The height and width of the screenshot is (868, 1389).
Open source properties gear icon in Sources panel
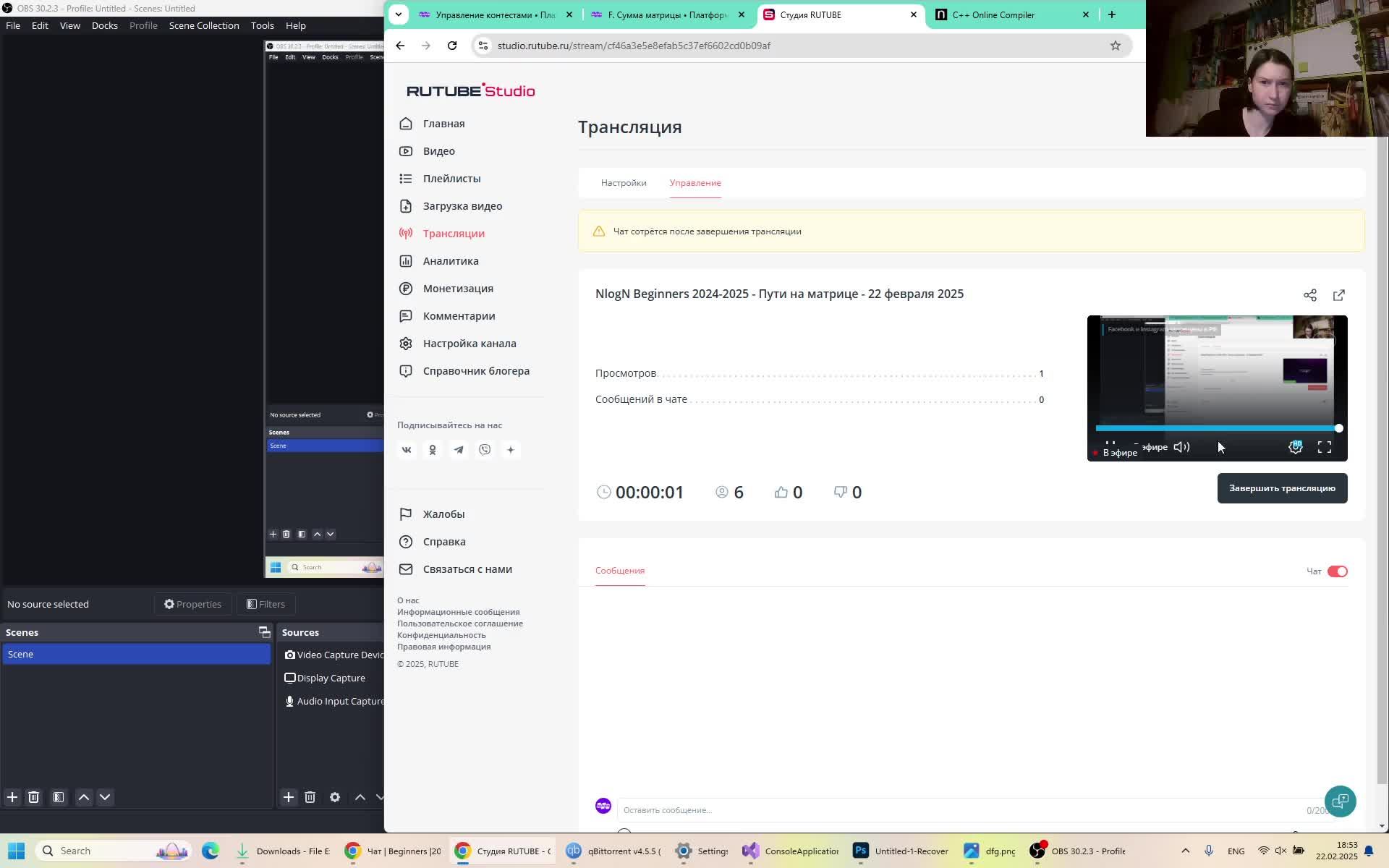(334, 797)
